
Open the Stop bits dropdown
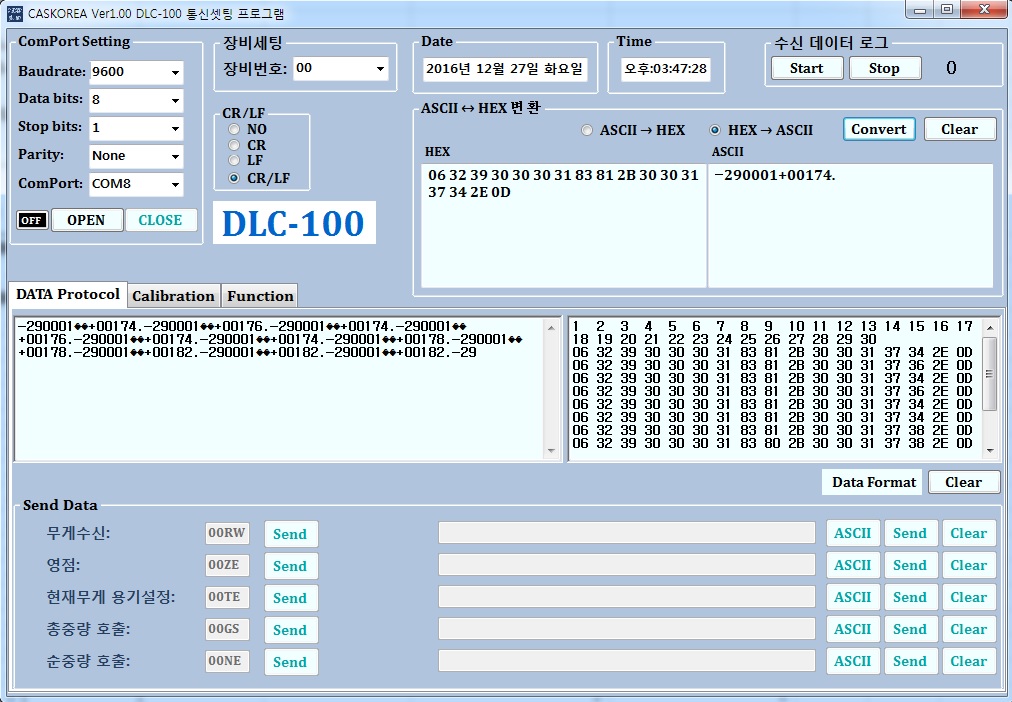136,128
